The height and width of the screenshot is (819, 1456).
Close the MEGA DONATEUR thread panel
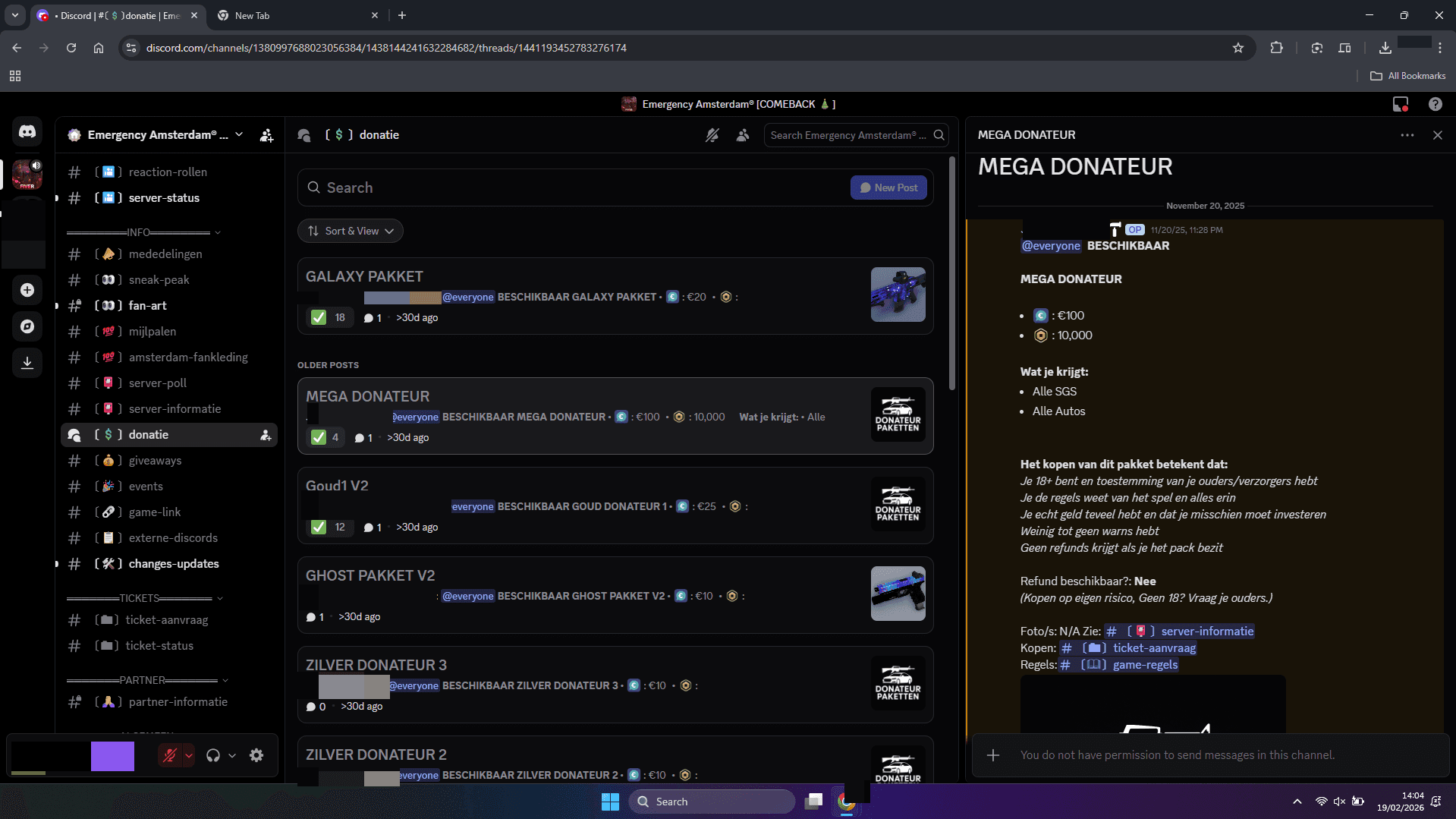tap(1438, 135)
